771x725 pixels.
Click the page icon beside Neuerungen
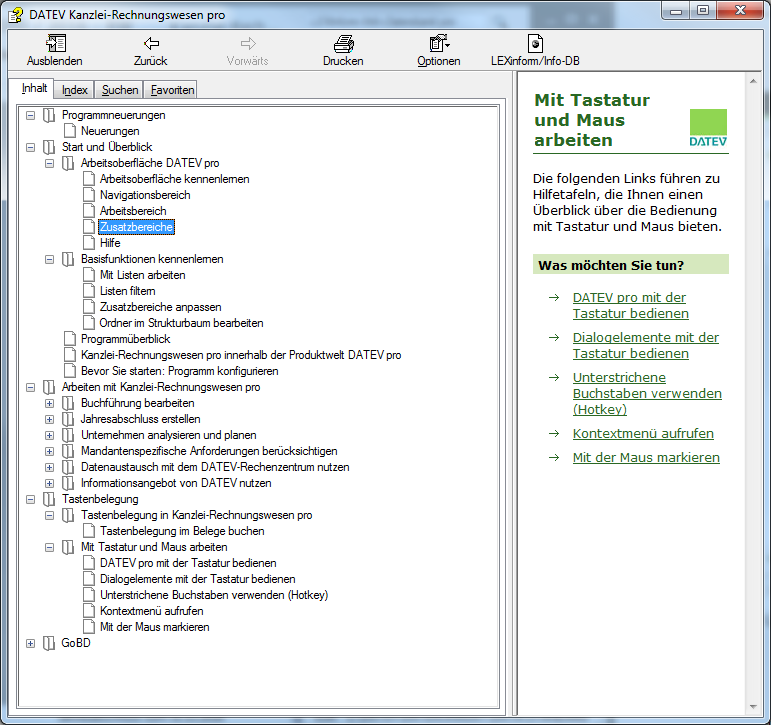[70, 131]
